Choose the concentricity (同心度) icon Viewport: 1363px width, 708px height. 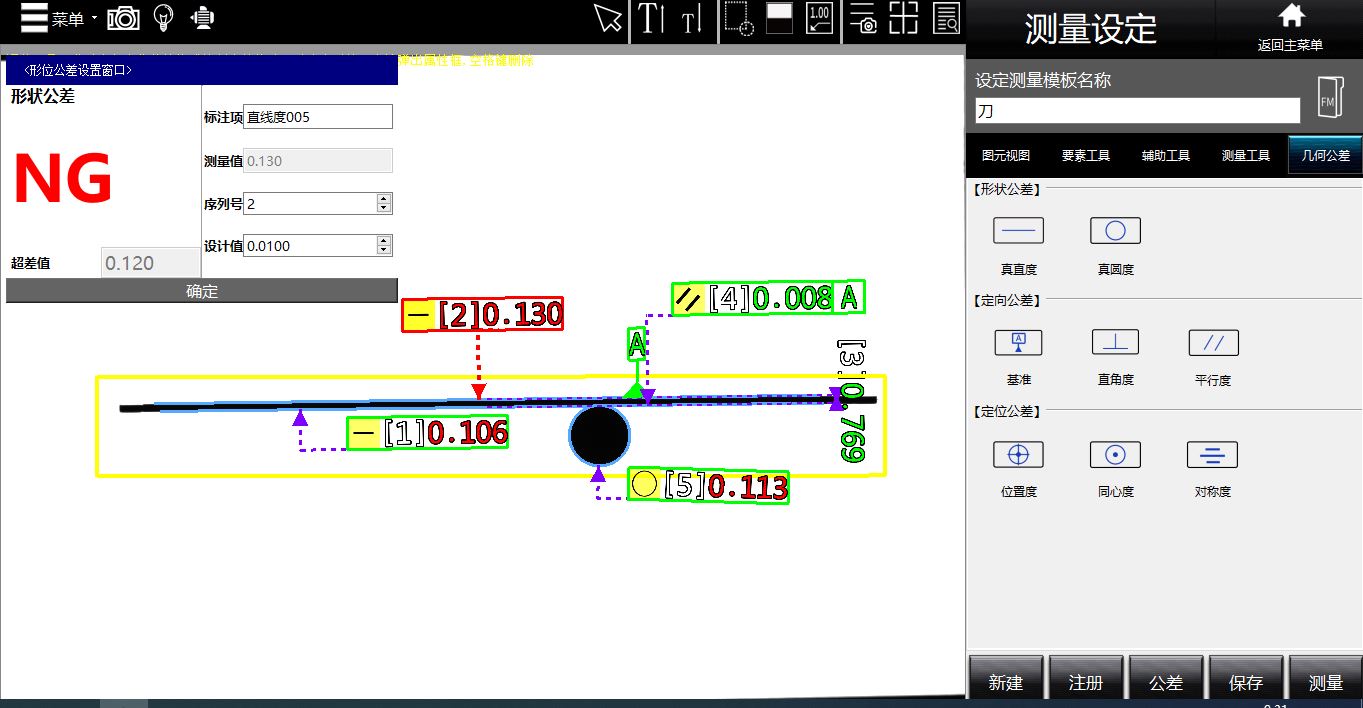pos(1115,455)
